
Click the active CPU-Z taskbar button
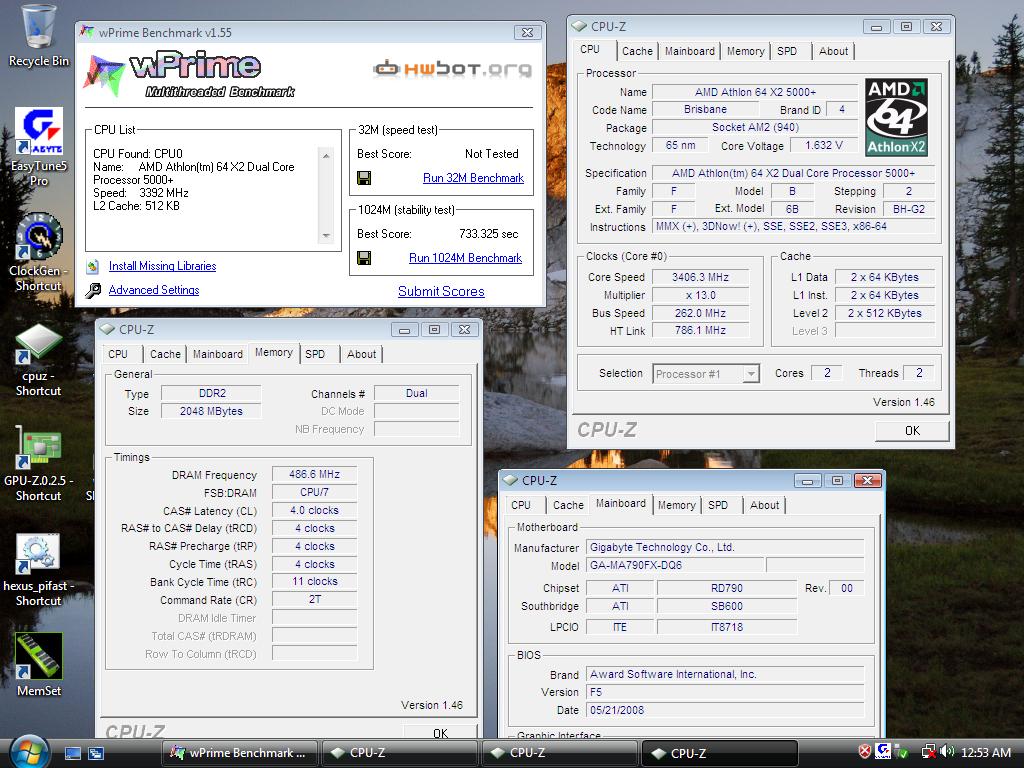(720, 753)
